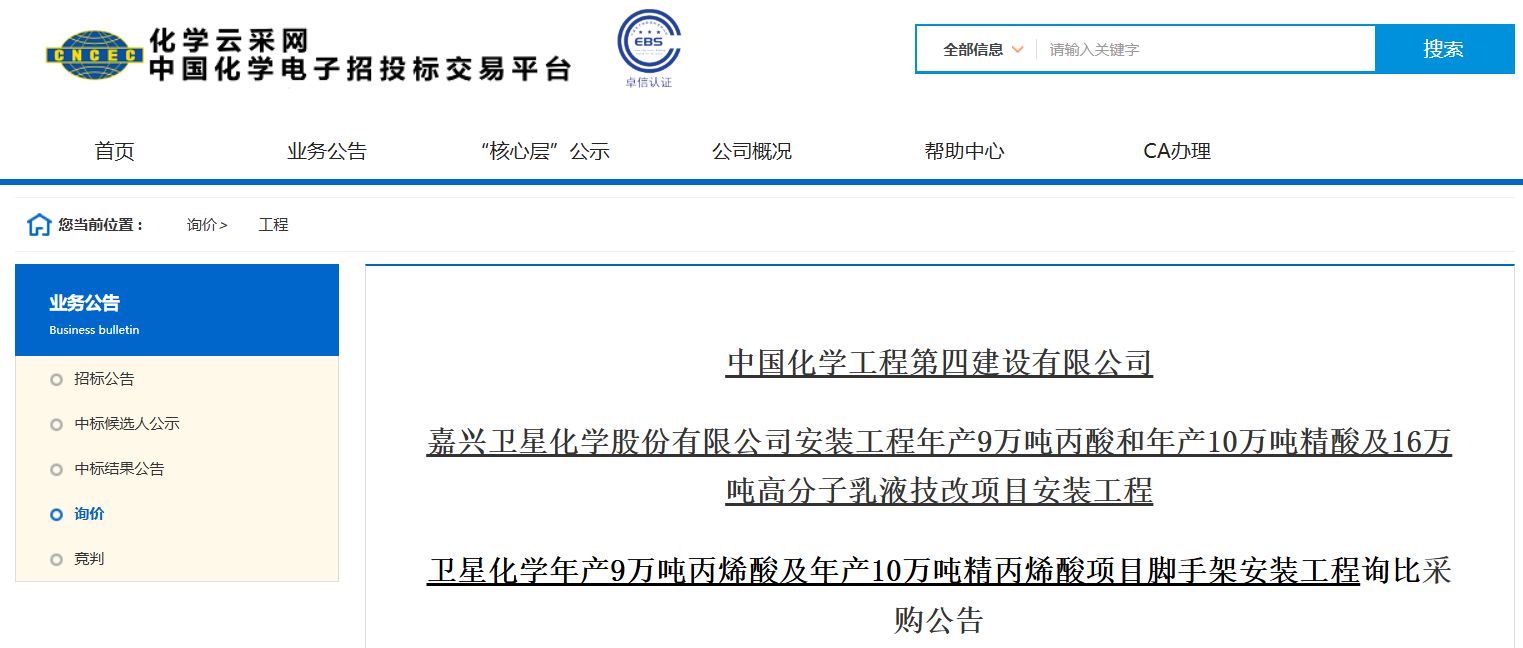Open the CA办理 navigation item

click(x=1177, y=151)
